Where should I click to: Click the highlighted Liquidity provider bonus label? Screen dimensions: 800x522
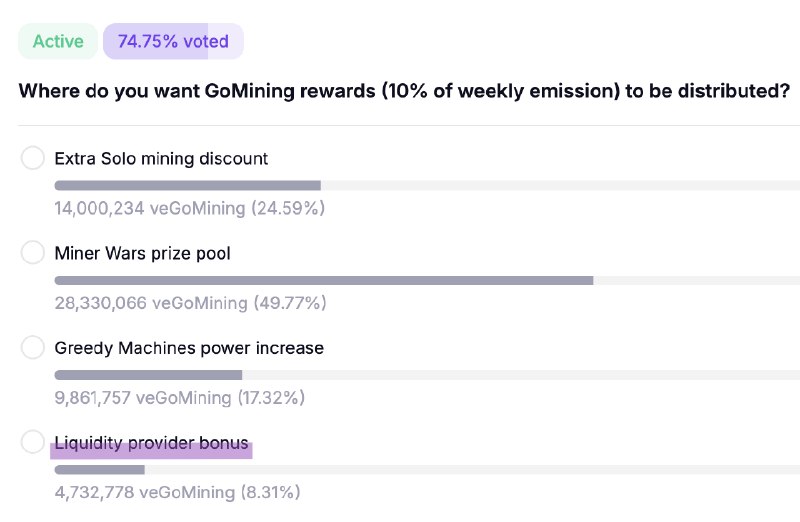152,443
